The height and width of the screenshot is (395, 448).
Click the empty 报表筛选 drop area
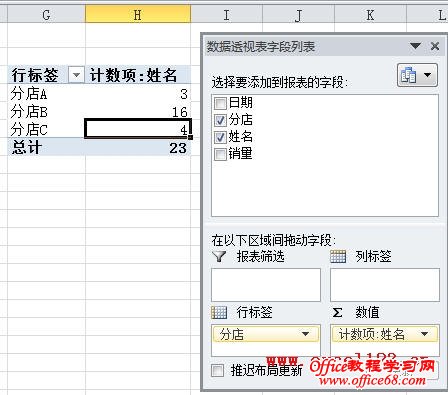tap(266, 285)
